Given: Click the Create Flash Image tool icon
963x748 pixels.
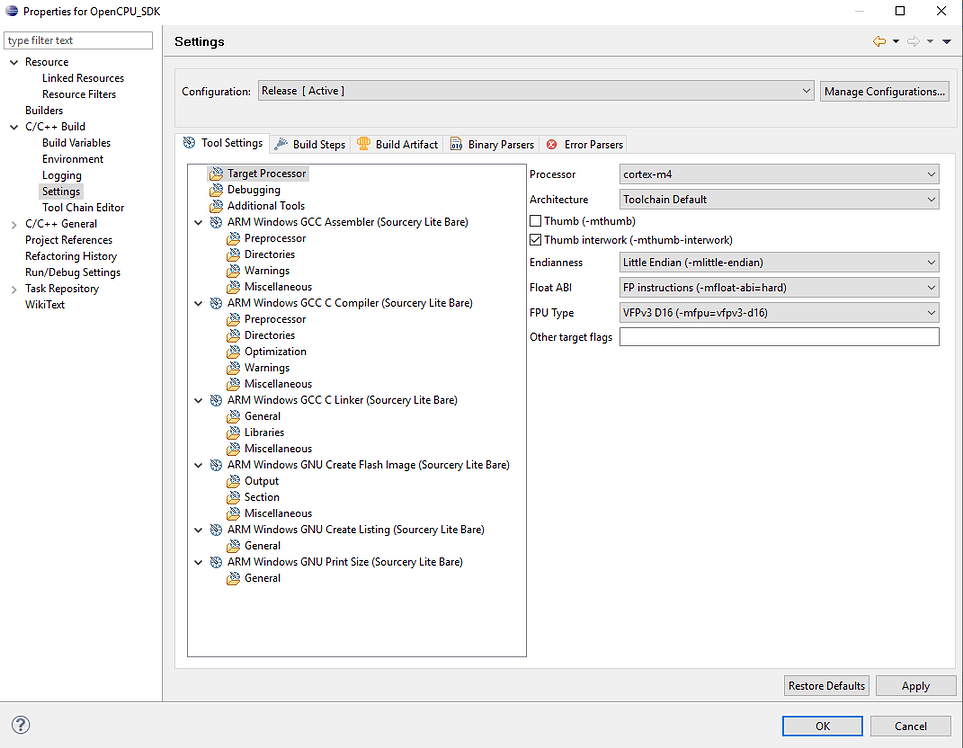Looking at the screenshot, I should tap(216, 465).
